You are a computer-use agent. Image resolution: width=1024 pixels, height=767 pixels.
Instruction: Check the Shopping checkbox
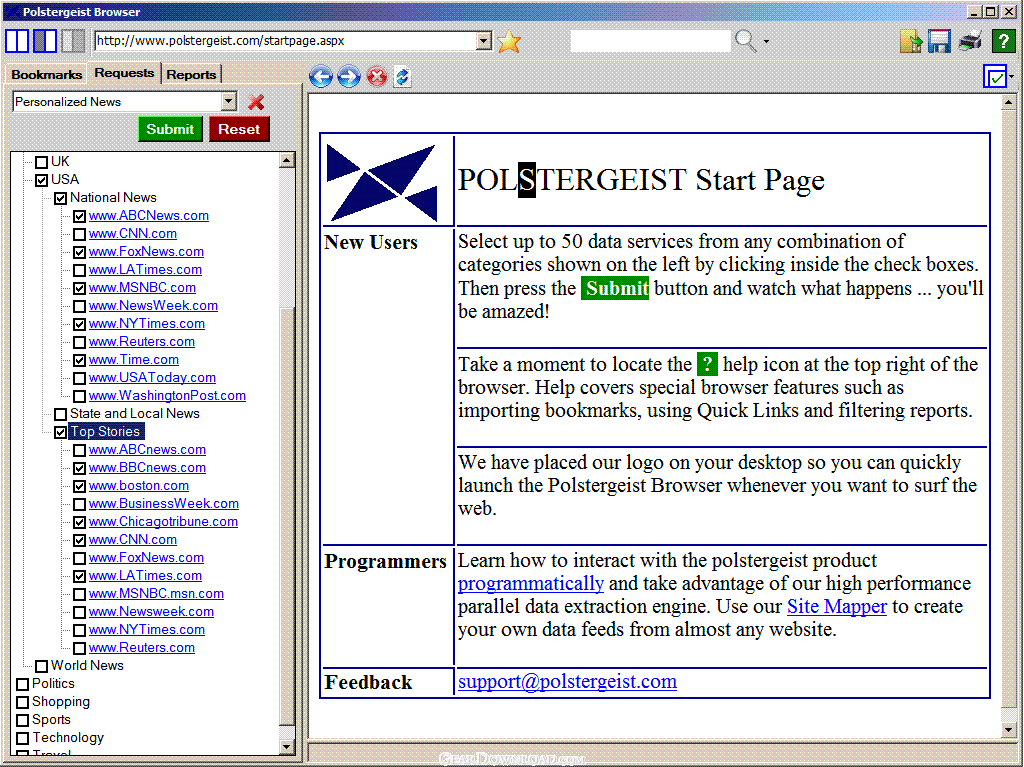tap(23, 702)
